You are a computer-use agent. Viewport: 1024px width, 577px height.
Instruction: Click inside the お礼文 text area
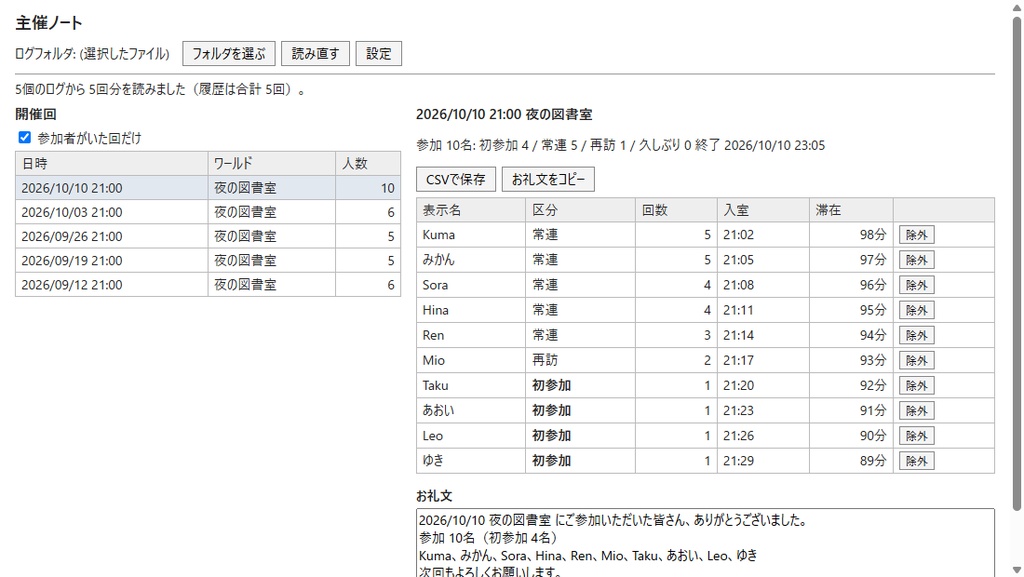tap(705, 542)
